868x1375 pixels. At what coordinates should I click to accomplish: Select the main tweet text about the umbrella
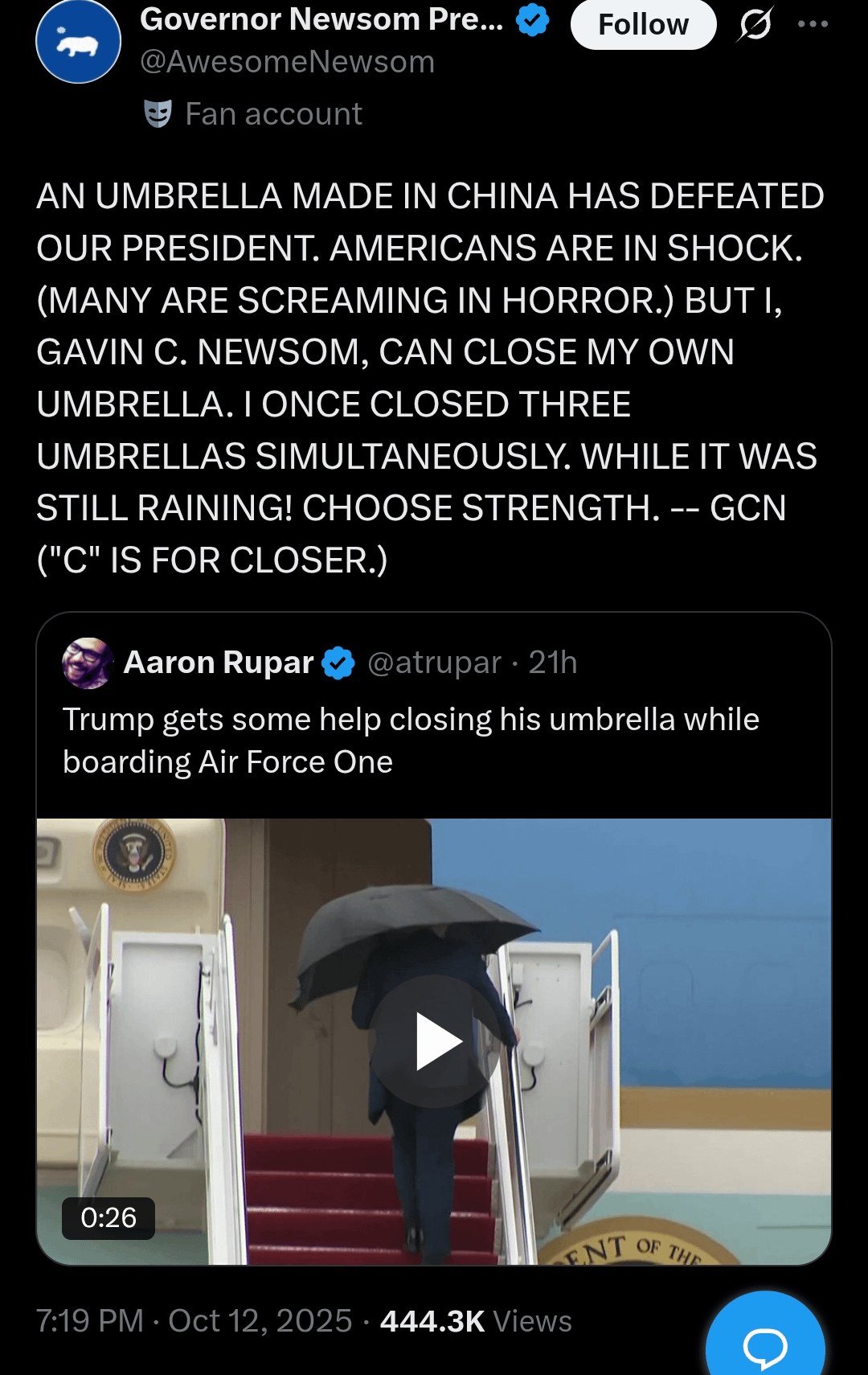coord(430,378)
